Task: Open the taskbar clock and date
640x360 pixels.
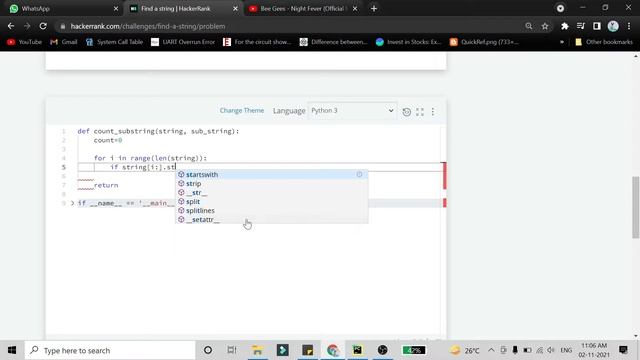Action: [594, 350]
